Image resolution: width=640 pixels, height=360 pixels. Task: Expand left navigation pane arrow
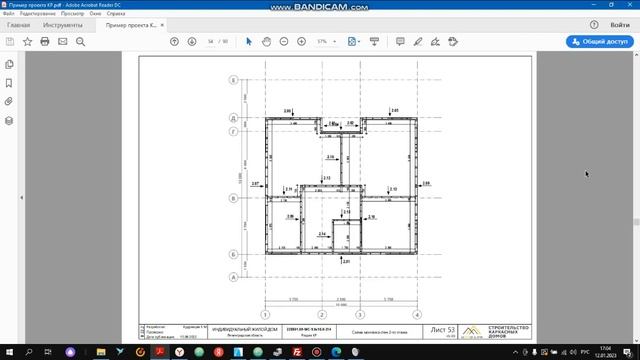(x=22, y=198)
